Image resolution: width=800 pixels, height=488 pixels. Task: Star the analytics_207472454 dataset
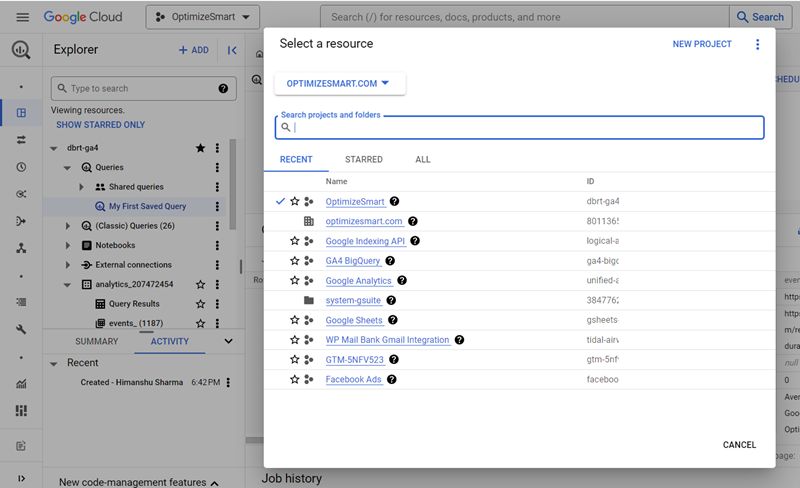pos(201,284)
